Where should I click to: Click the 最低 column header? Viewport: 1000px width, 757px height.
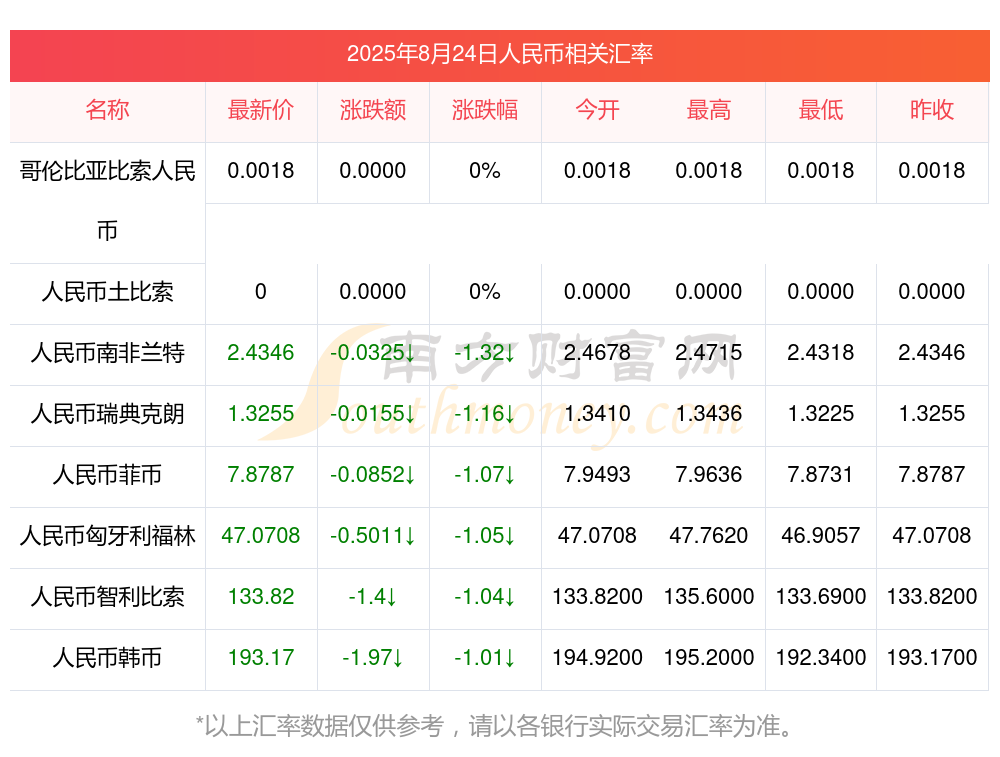pos(821,110)
